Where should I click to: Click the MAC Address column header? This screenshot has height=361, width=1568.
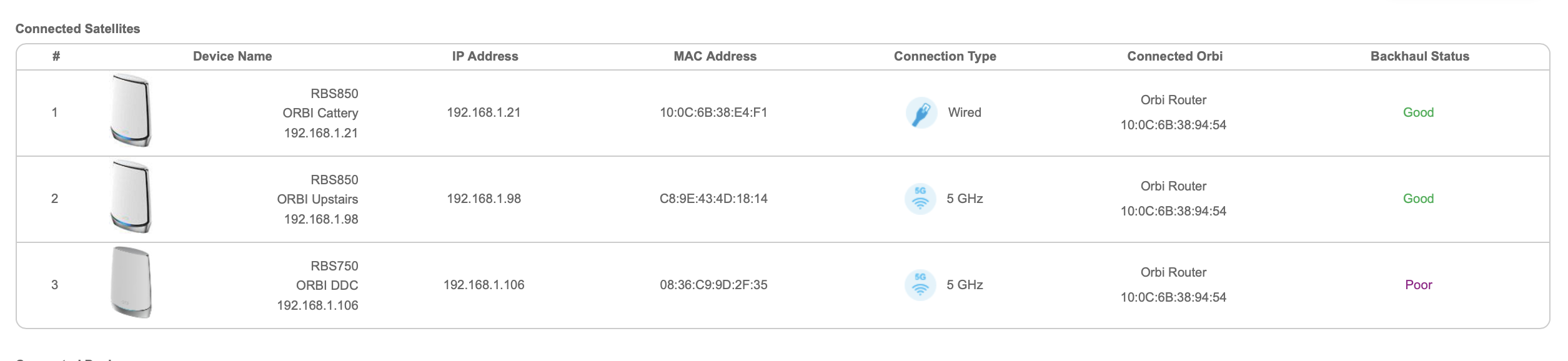[715, 56]
